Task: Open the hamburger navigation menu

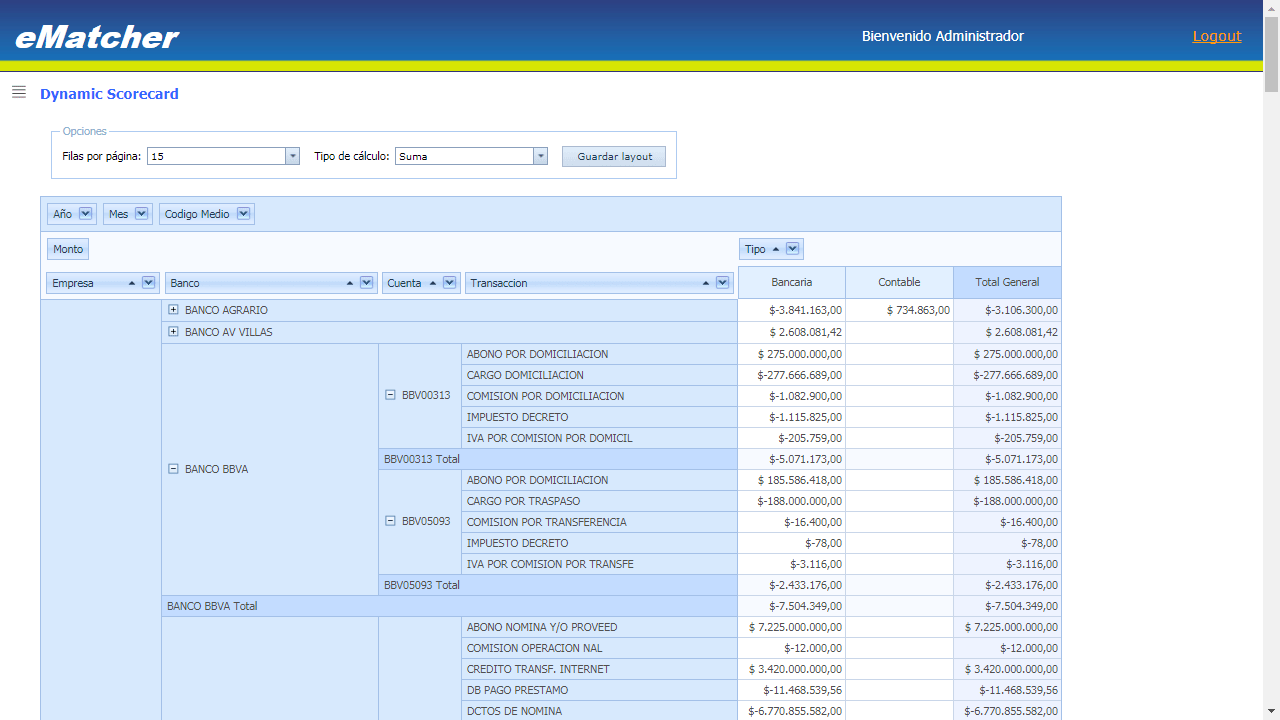Action: pyautogui.click(x=18, y=91)
